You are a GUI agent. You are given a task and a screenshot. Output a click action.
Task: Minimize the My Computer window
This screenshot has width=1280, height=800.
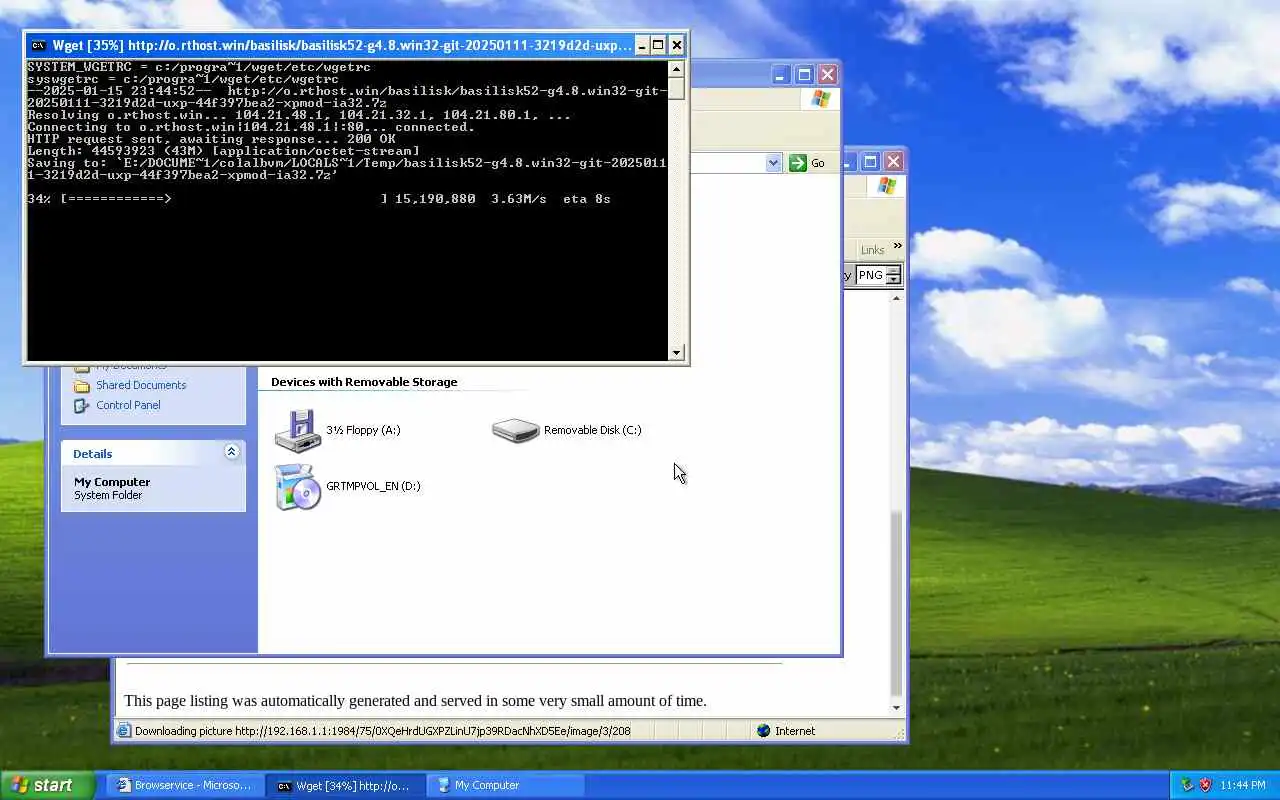tap(781, 75)
